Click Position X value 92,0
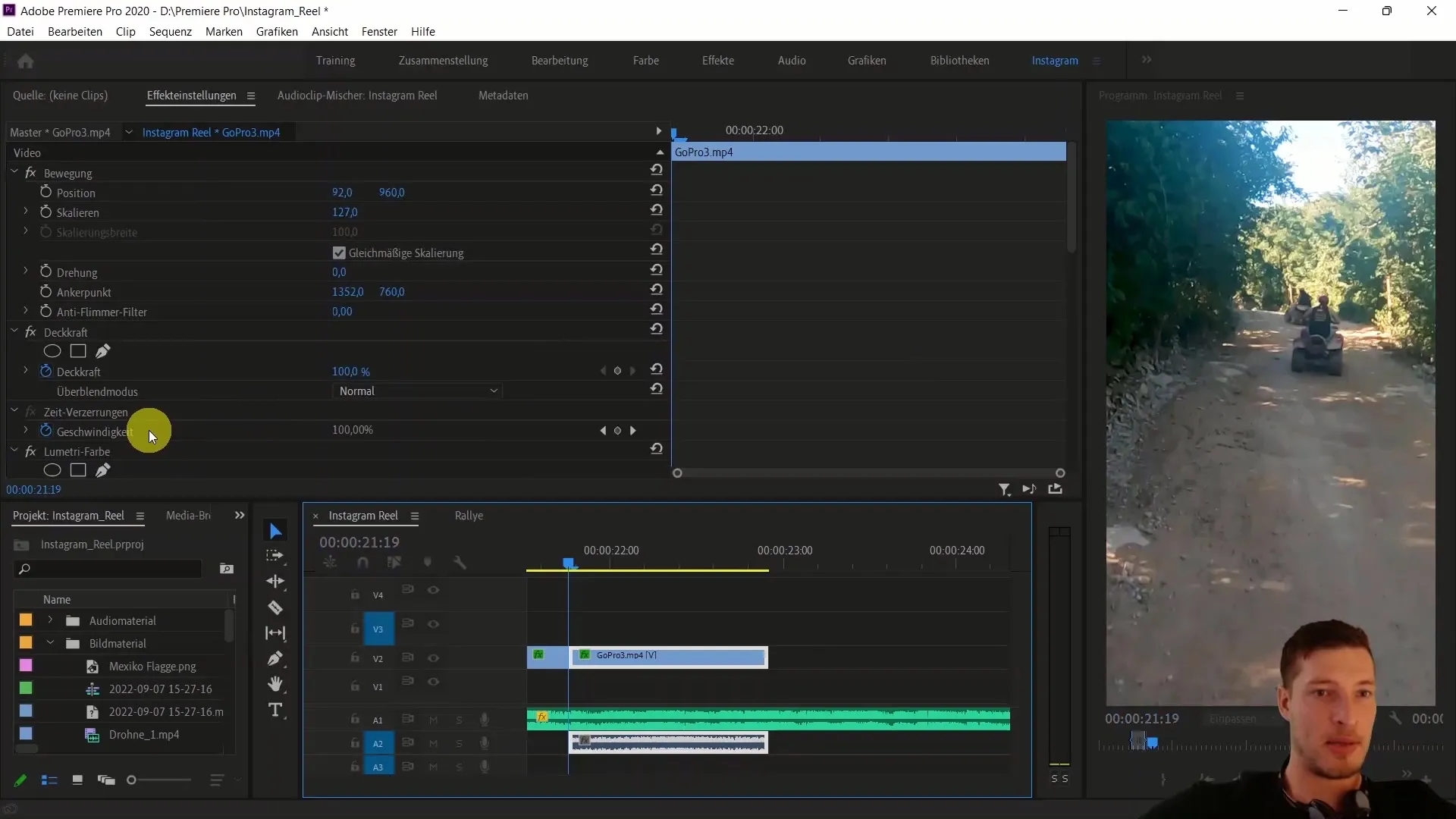 pos(342,193)
